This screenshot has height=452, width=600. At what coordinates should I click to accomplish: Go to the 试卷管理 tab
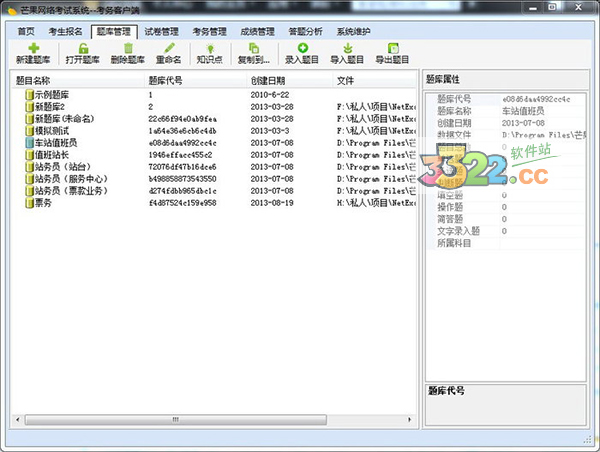pyautogui.click(x=161, y=31)
